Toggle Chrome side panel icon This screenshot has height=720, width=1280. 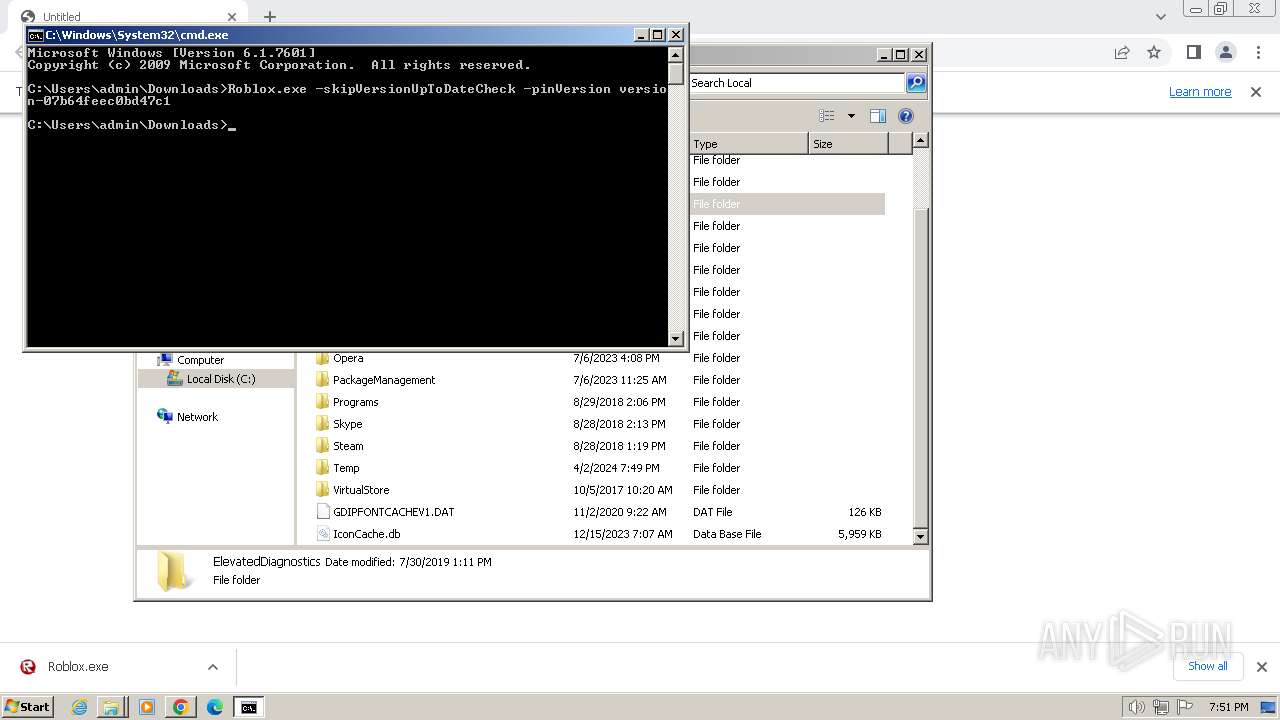[x=1193, y=52]
